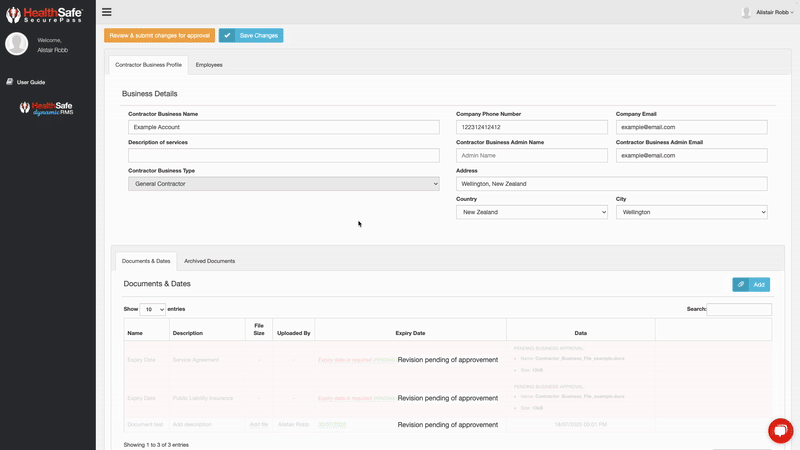
Task: Click the sidebar user avatar
Action: pyautogui.click(x=17, y=44)
